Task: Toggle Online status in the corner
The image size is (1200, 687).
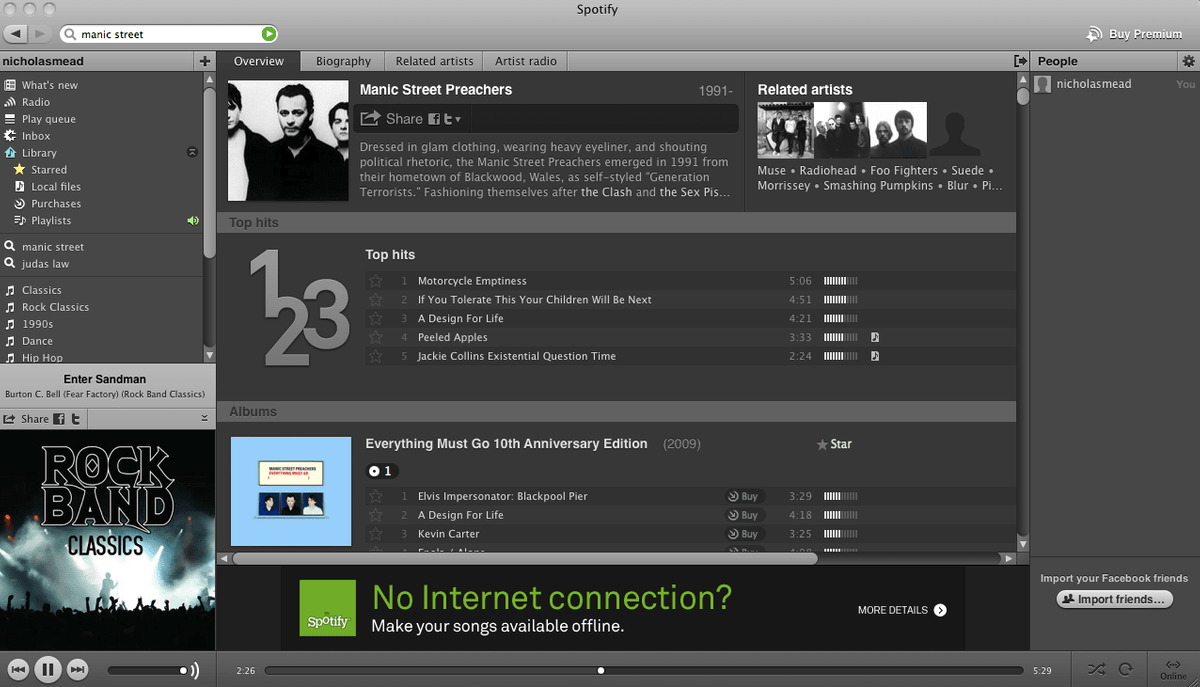Action: point(1173,669)
